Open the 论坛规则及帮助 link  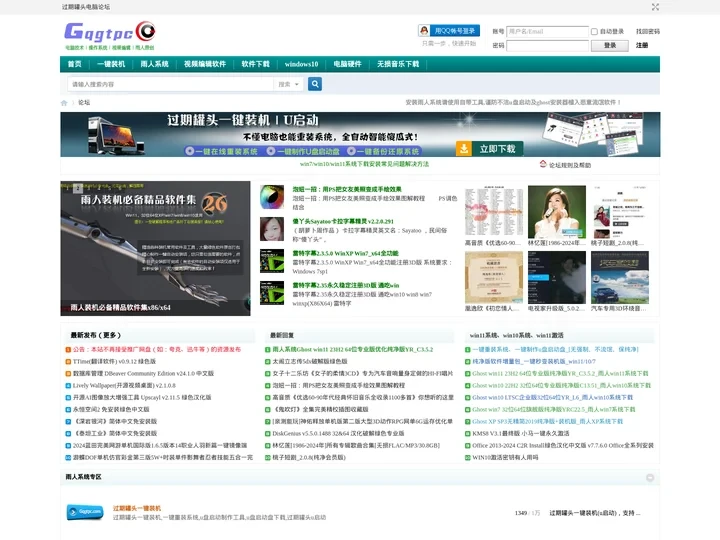pos(570,165)
